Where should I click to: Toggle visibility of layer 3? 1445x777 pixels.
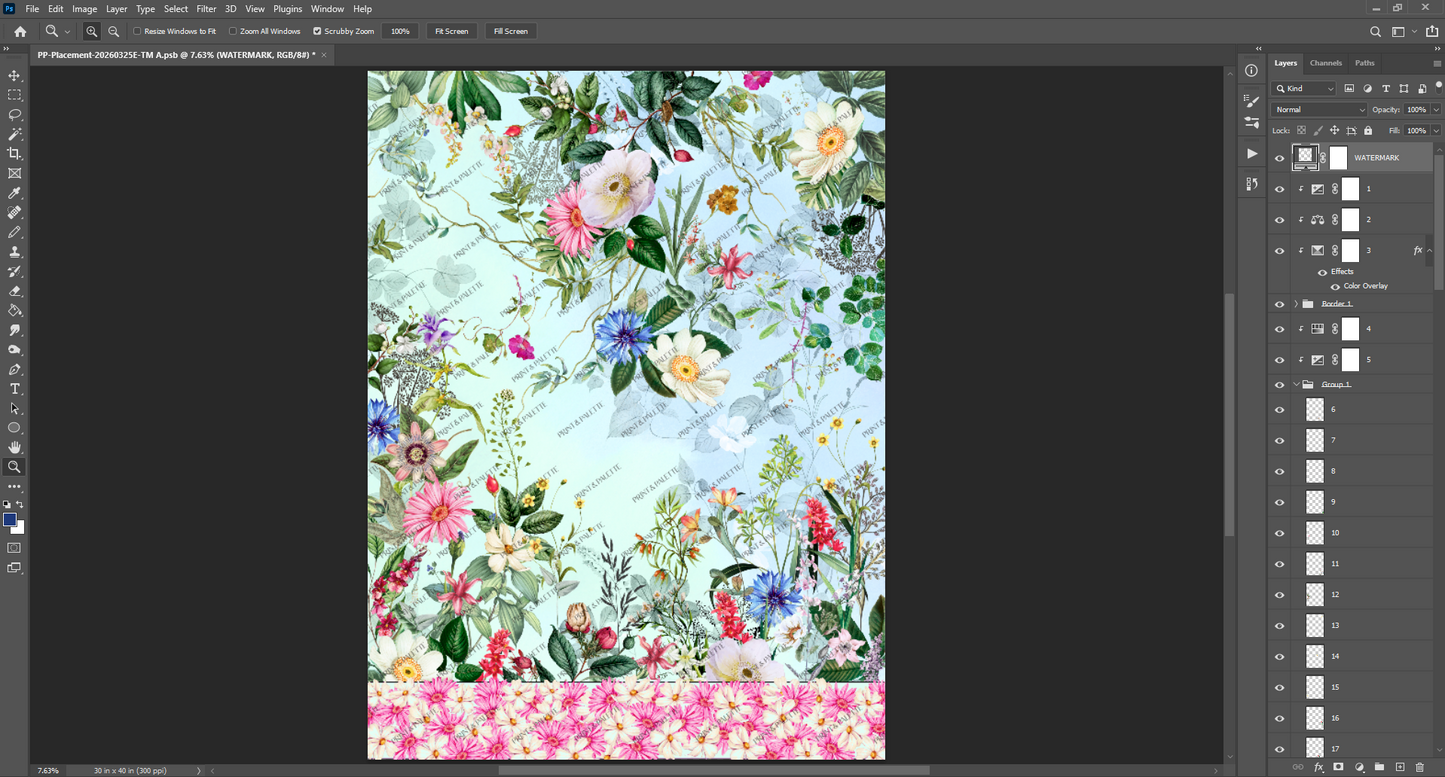(x=1279, y=251)
